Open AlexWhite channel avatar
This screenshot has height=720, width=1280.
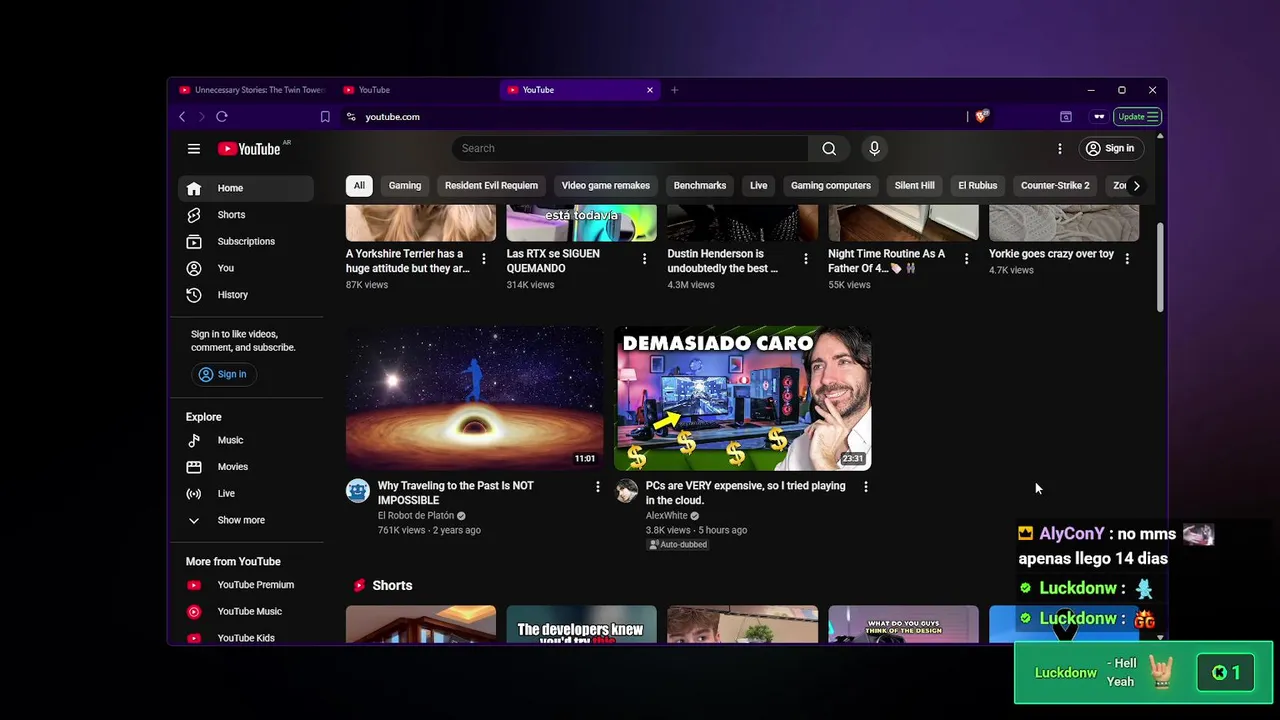(626, 491)
